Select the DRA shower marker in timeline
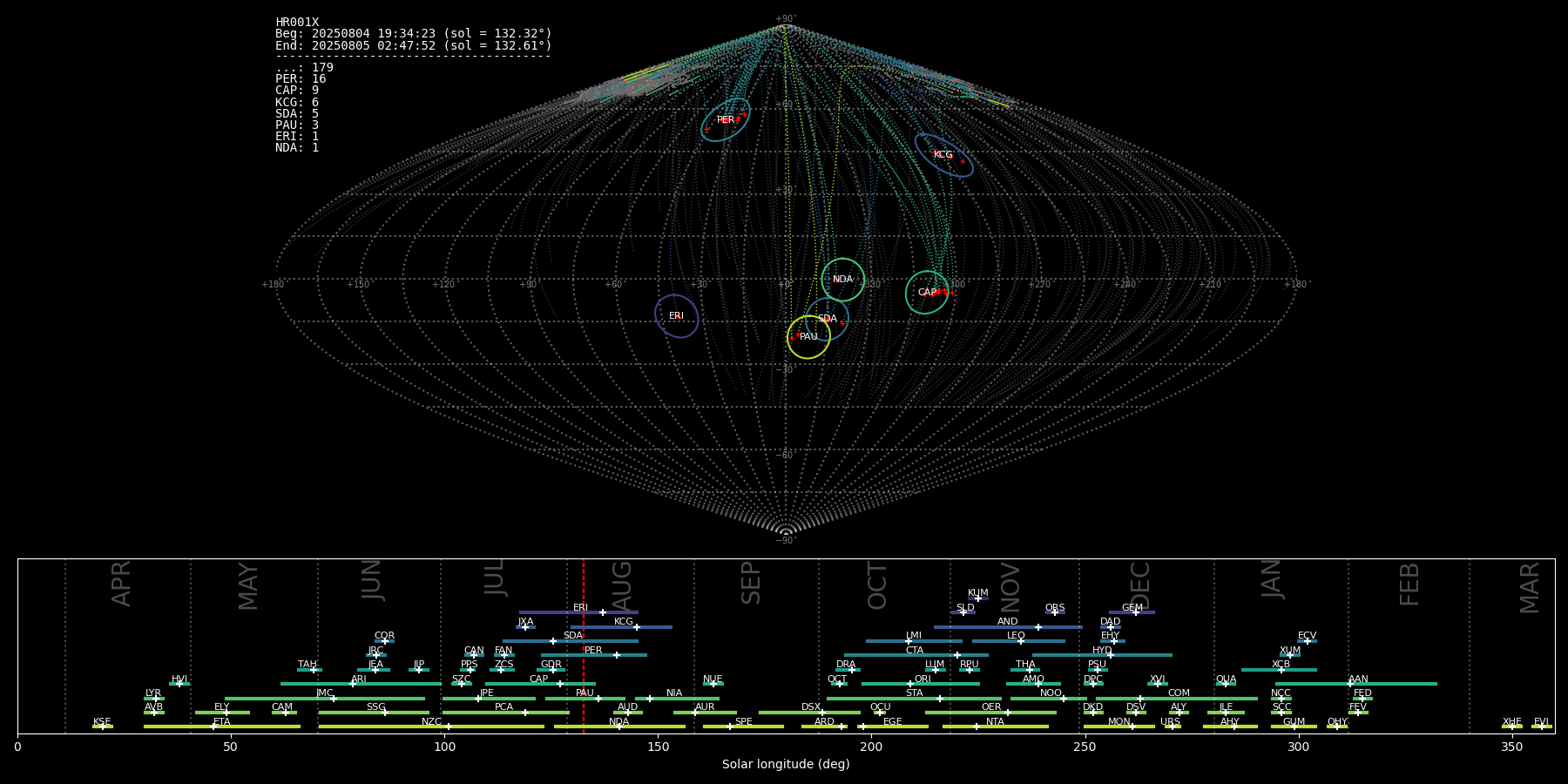1568x784 pixels. 851,670
